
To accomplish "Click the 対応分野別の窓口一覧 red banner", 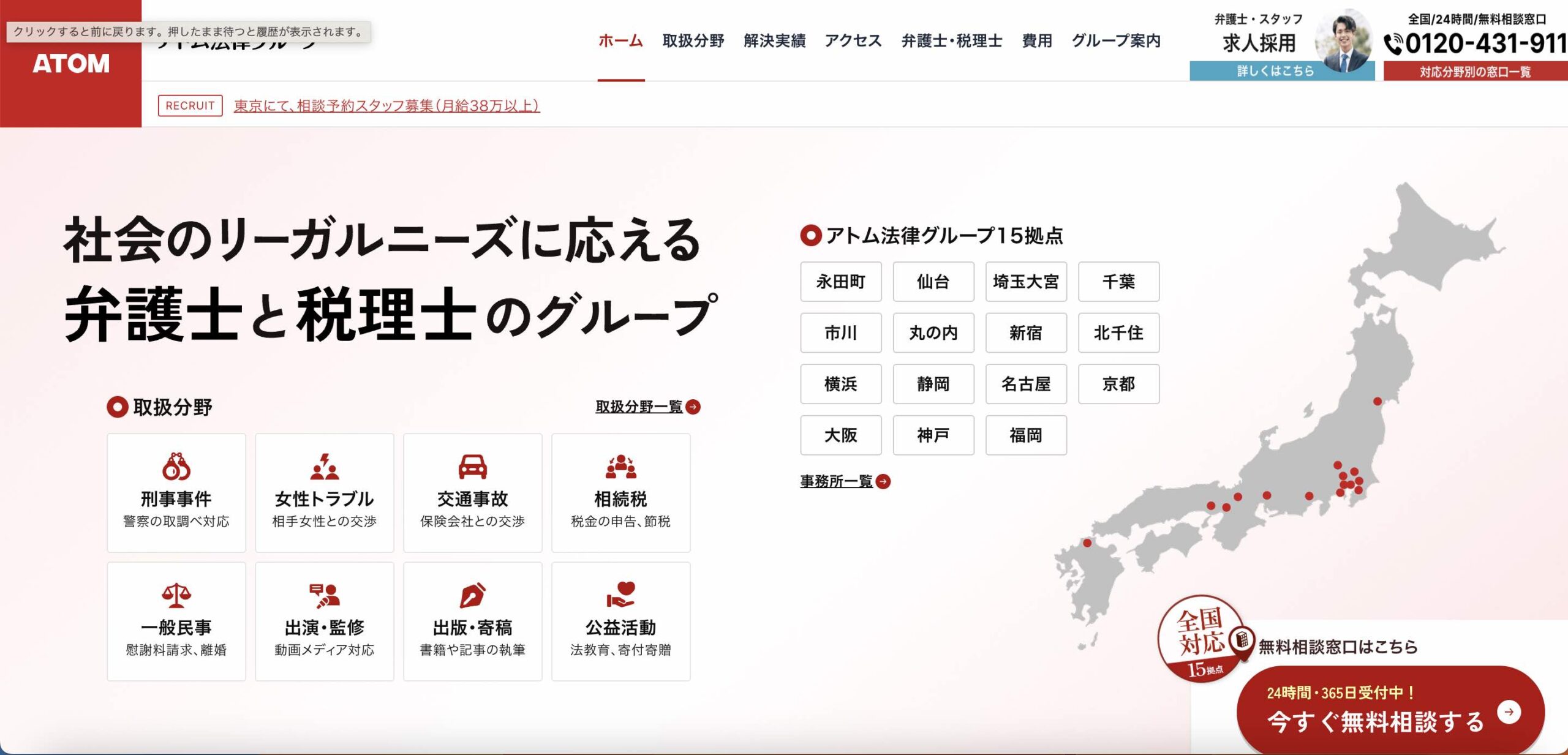I will click(x=1474, y=72).
